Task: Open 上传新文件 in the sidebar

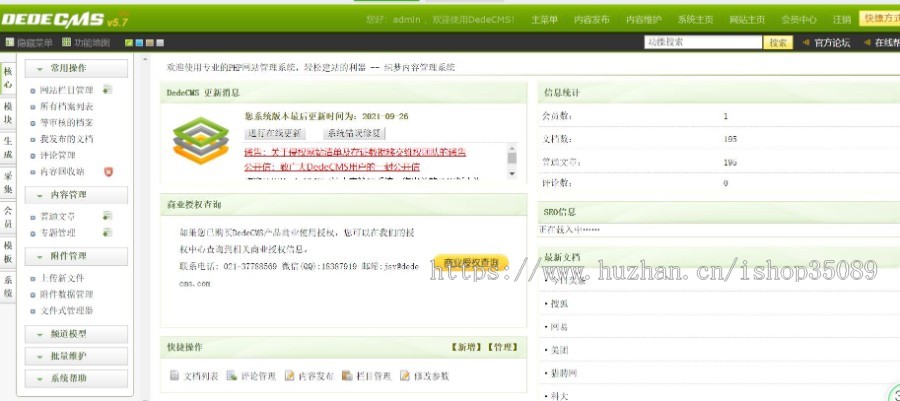Action: (x=62, y=278)
